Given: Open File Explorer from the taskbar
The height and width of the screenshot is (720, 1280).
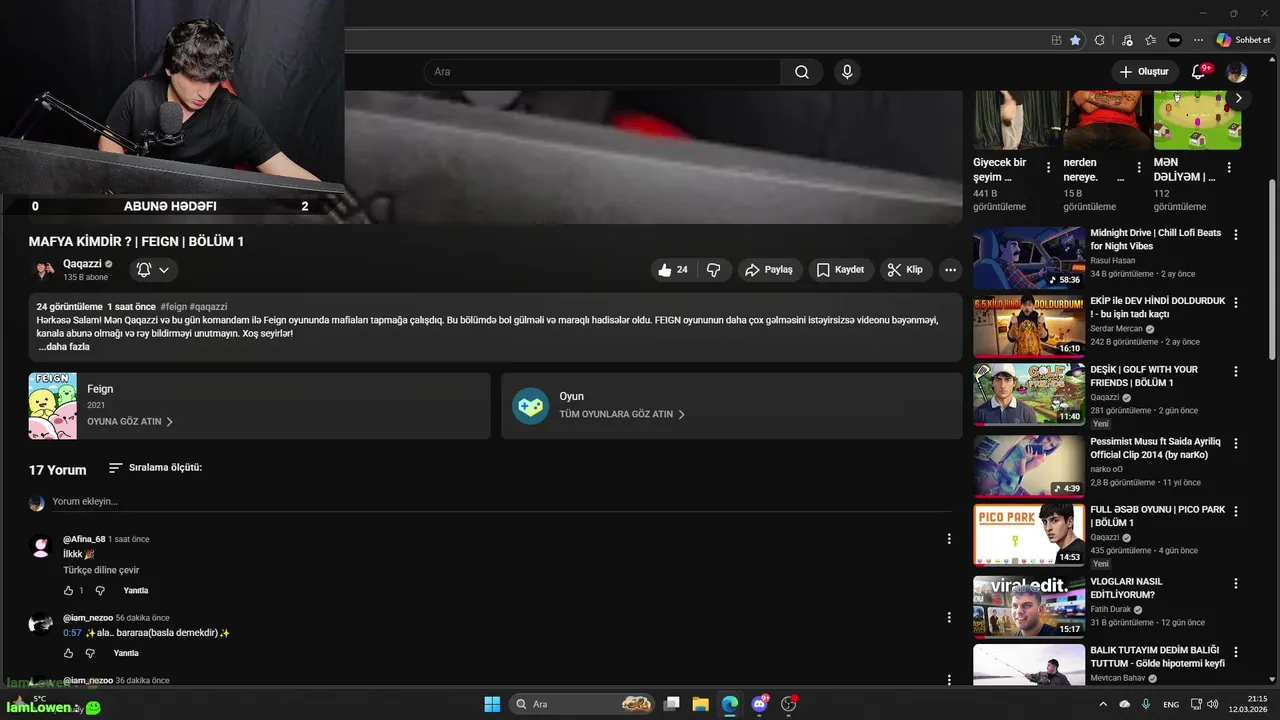Looking at the screenshot, I should click(701, 704).
